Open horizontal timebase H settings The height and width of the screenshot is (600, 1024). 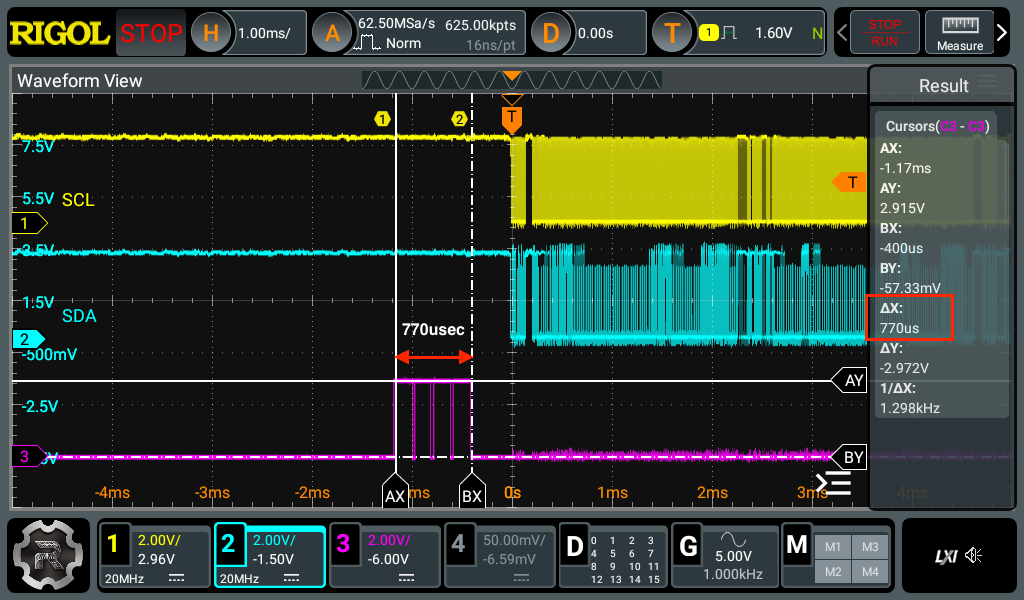[x=210, y=33]
